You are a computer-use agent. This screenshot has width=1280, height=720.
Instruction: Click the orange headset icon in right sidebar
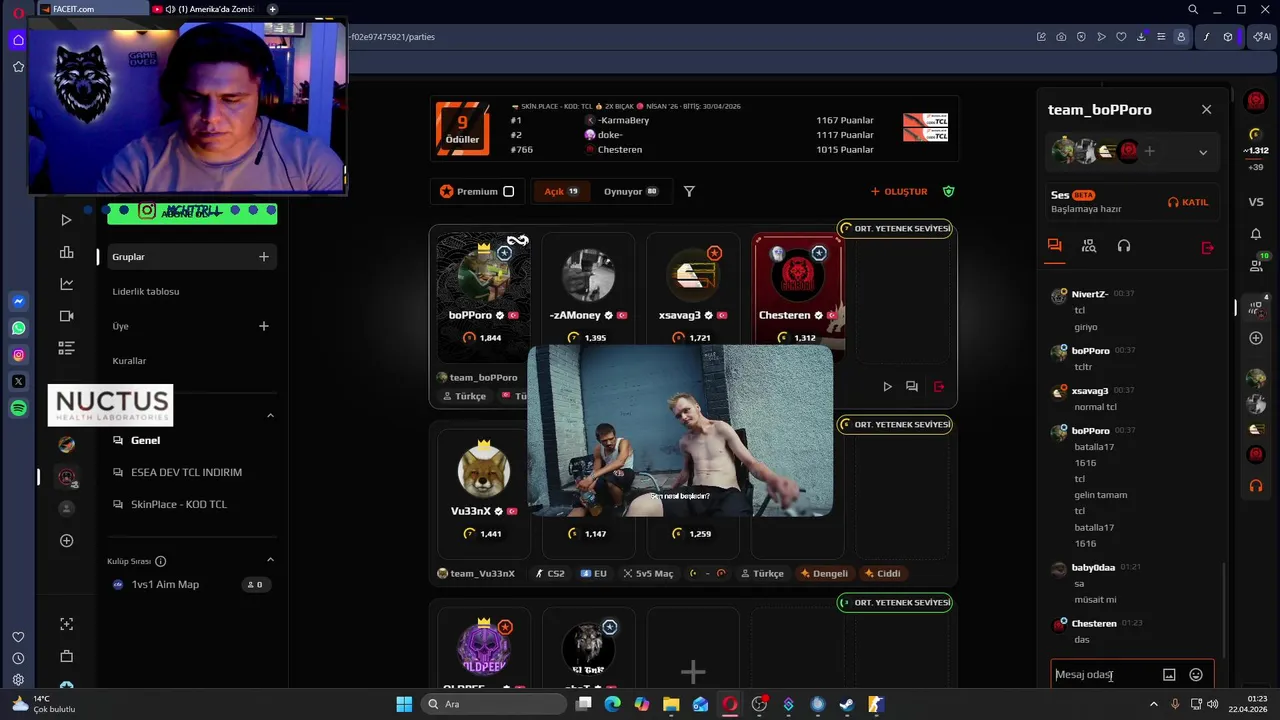click(x=1256, y=486)
